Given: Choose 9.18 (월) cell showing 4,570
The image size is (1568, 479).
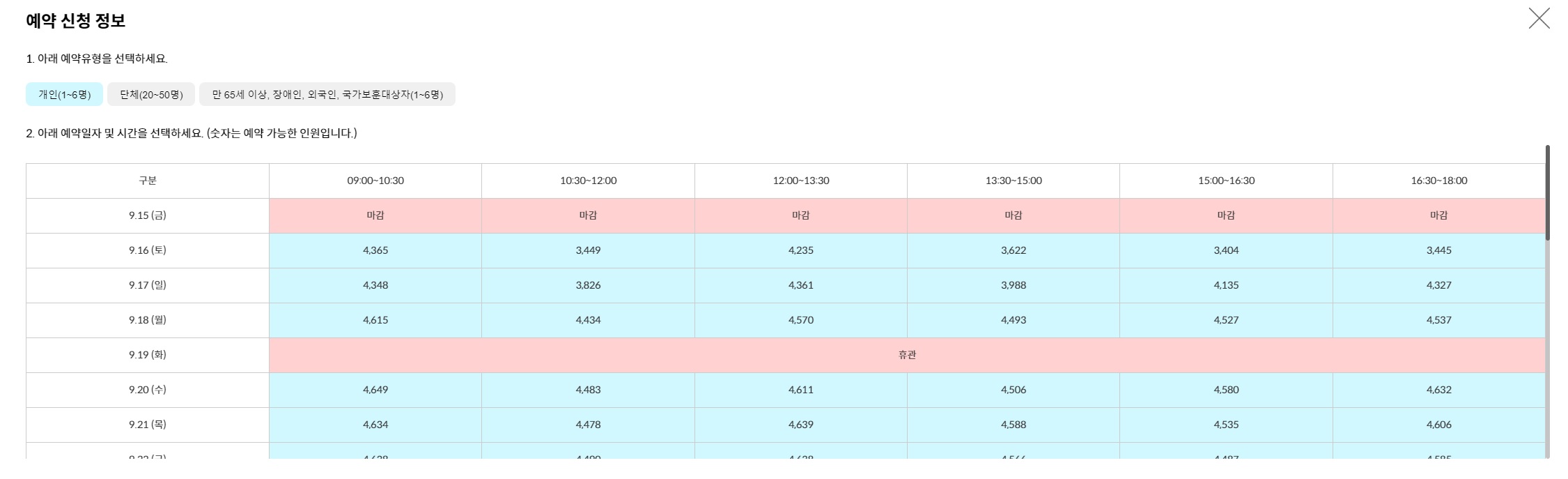Looking at the screenshot, I should [x=801, y=320].
